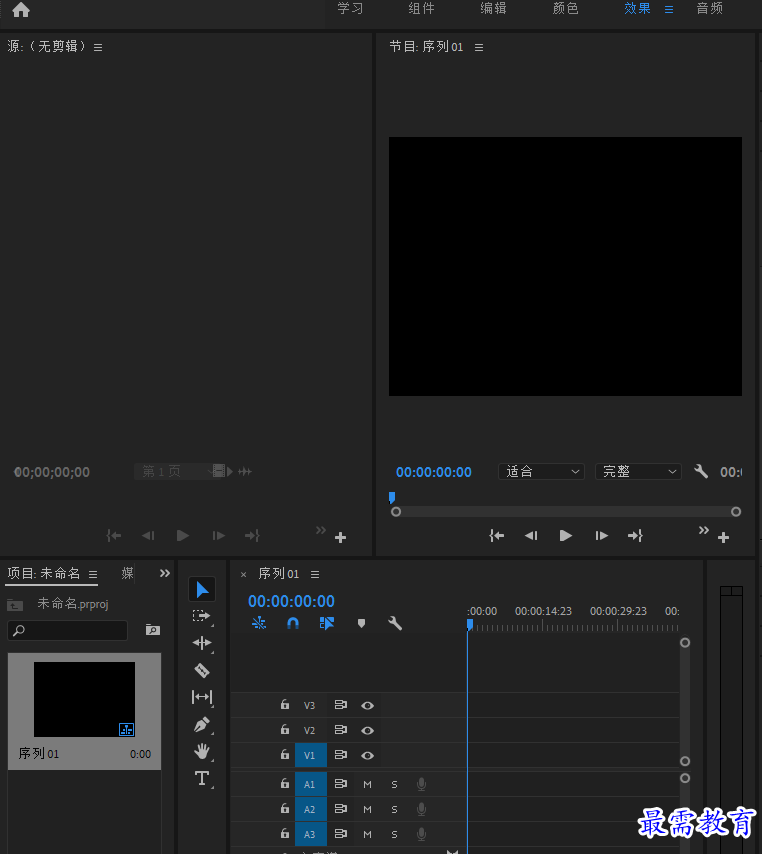Open the 完整 playback resolution dropdown
Viewport: 762px width, 854px height.
coord(638,472)
